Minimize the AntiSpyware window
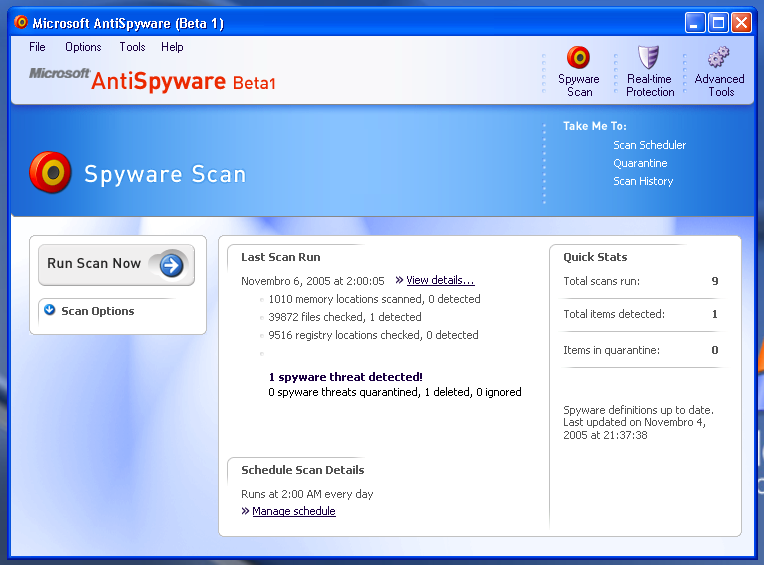764x565 pixels. pyautogui.click(x=695, y=22)
